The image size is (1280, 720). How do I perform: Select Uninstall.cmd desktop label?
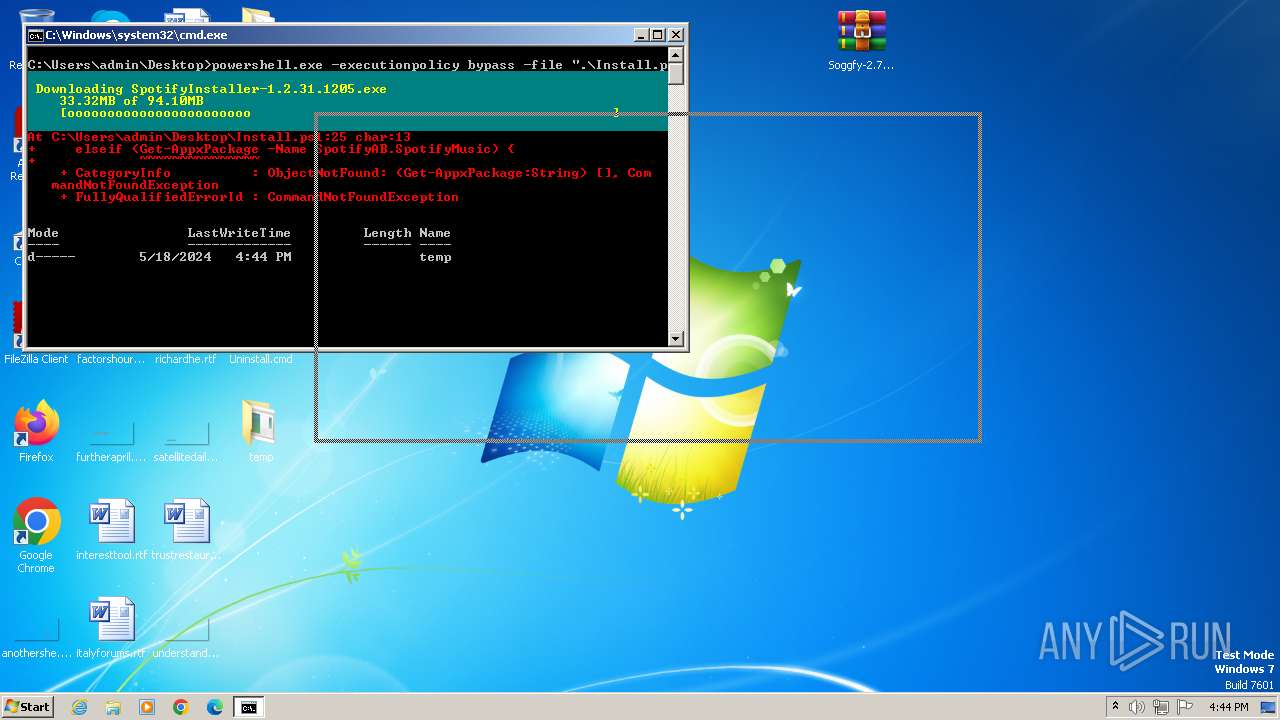(x=260, y=359)
